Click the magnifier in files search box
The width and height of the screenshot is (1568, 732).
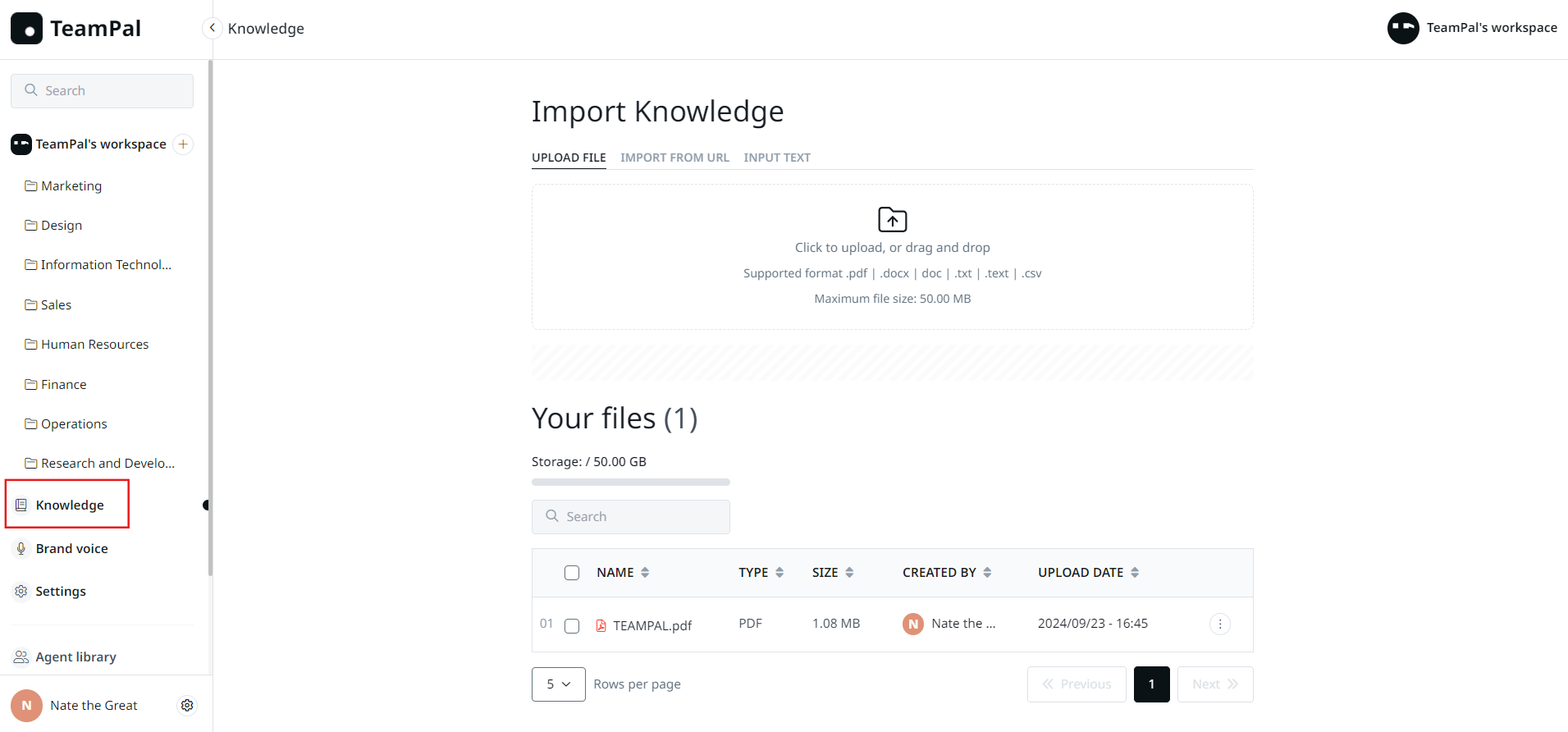coord(552,516)
